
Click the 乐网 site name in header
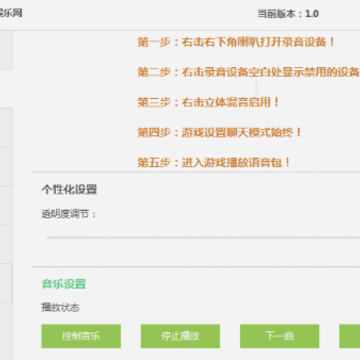click(11, 14)
